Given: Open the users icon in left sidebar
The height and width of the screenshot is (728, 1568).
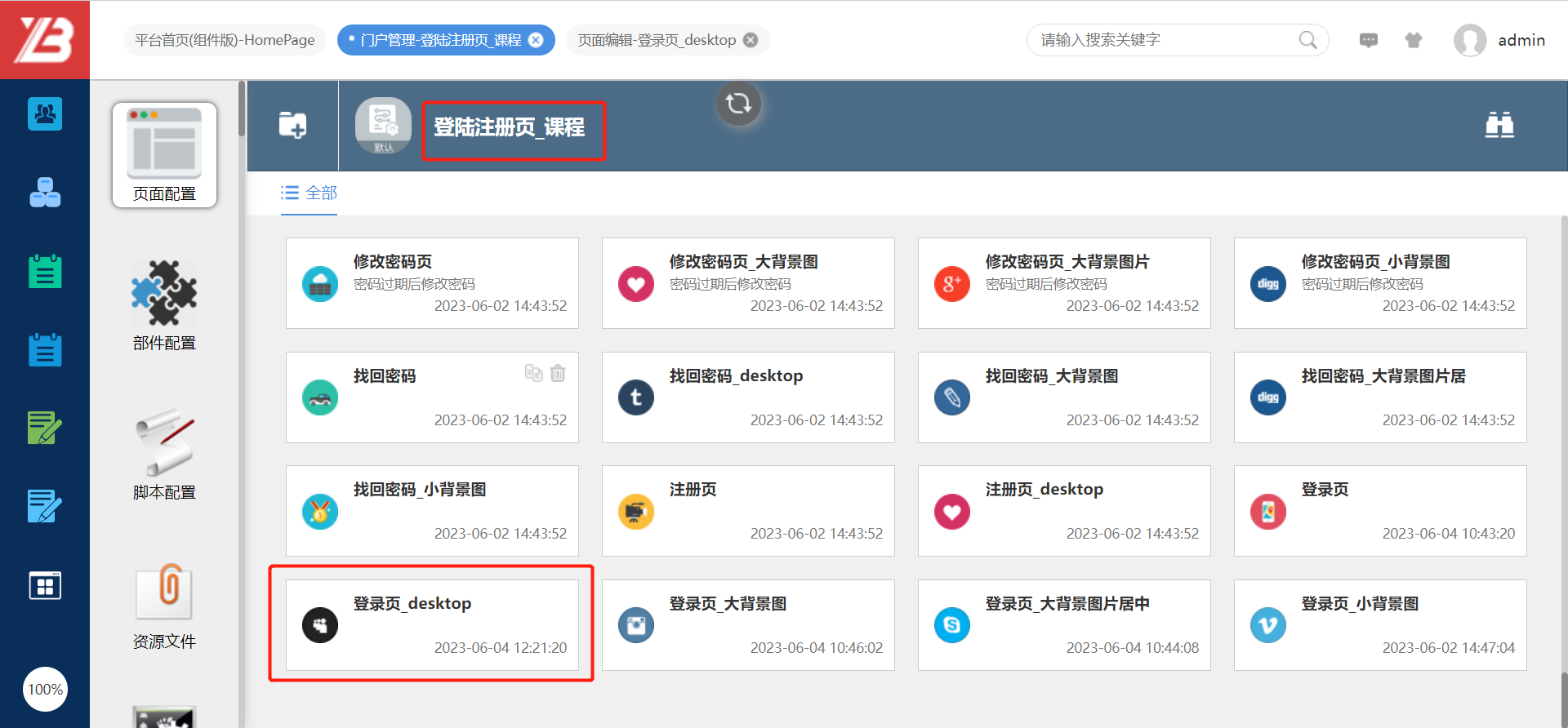Looking at the screenshot, I should tap(45, 113).
